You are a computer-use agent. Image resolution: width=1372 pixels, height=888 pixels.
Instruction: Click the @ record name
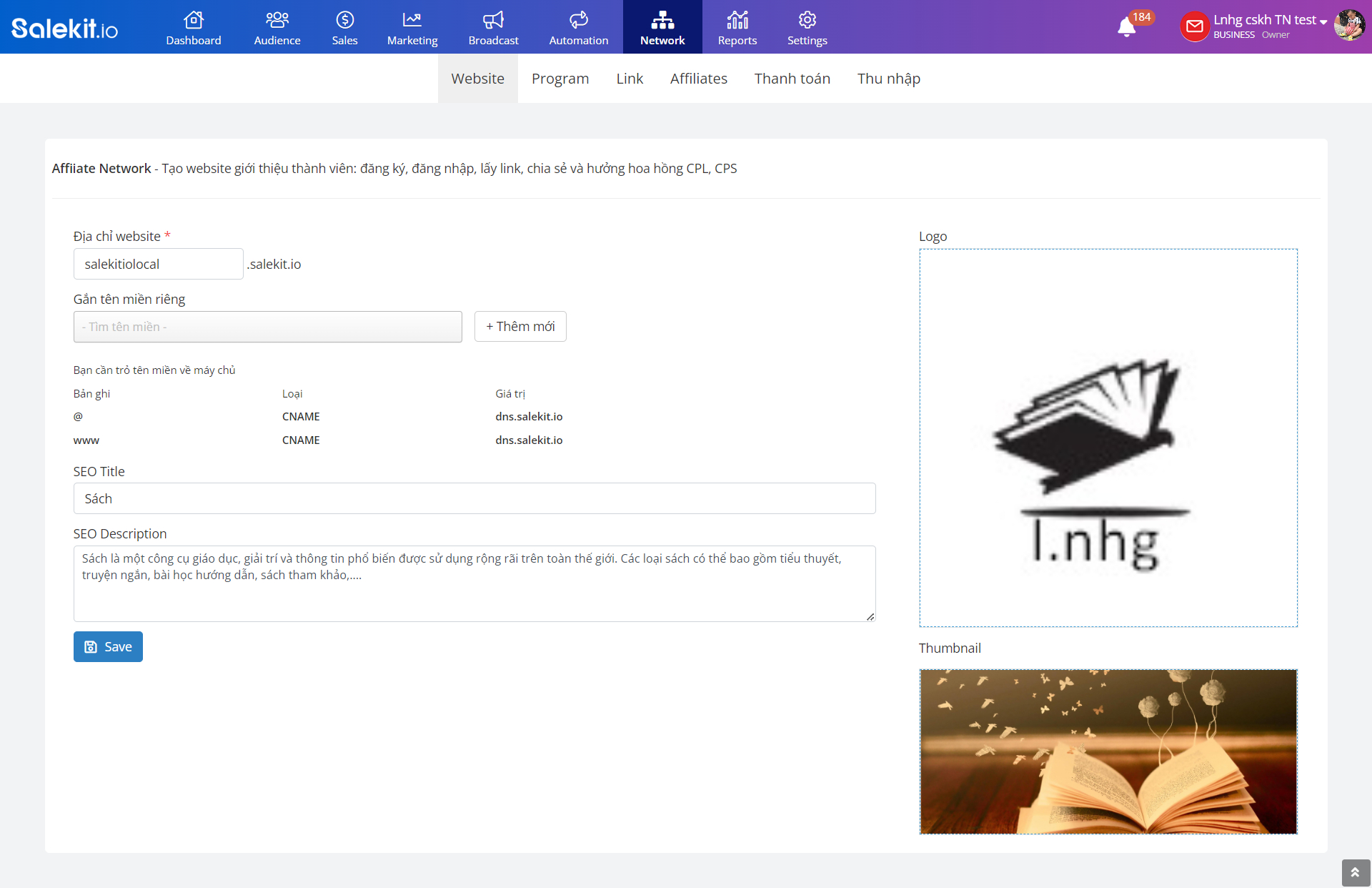[x=78, y=417]
